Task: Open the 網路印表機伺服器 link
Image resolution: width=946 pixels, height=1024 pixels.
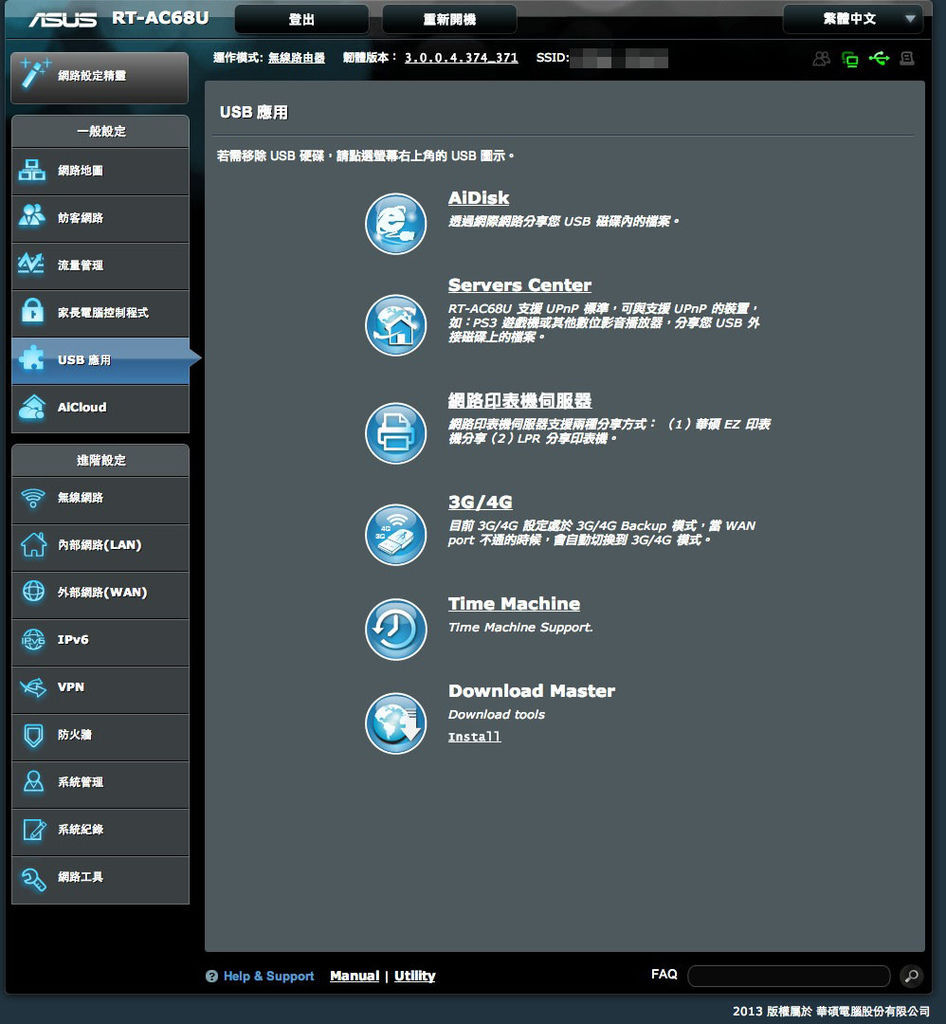Action: 520,400
